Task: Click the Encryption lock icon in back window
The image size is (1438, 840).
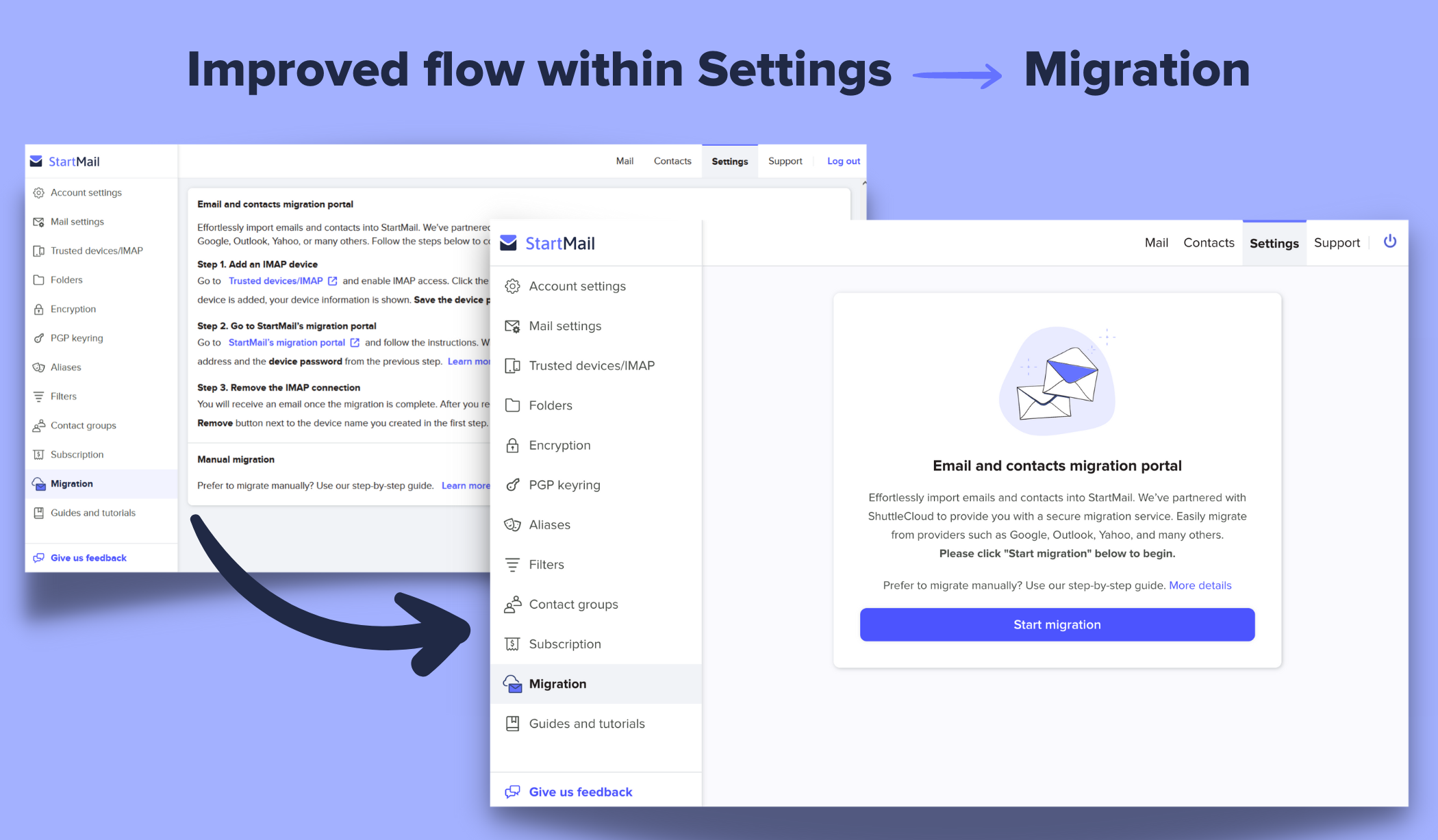Action: click(38, 309)
